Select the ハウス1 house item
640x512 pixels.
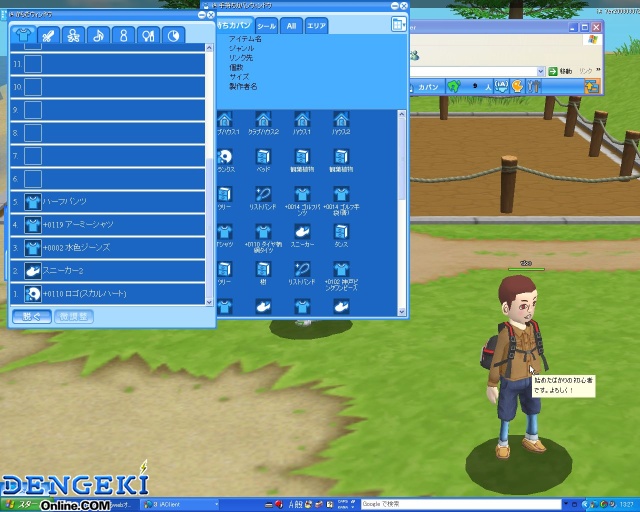click(302, 123)
